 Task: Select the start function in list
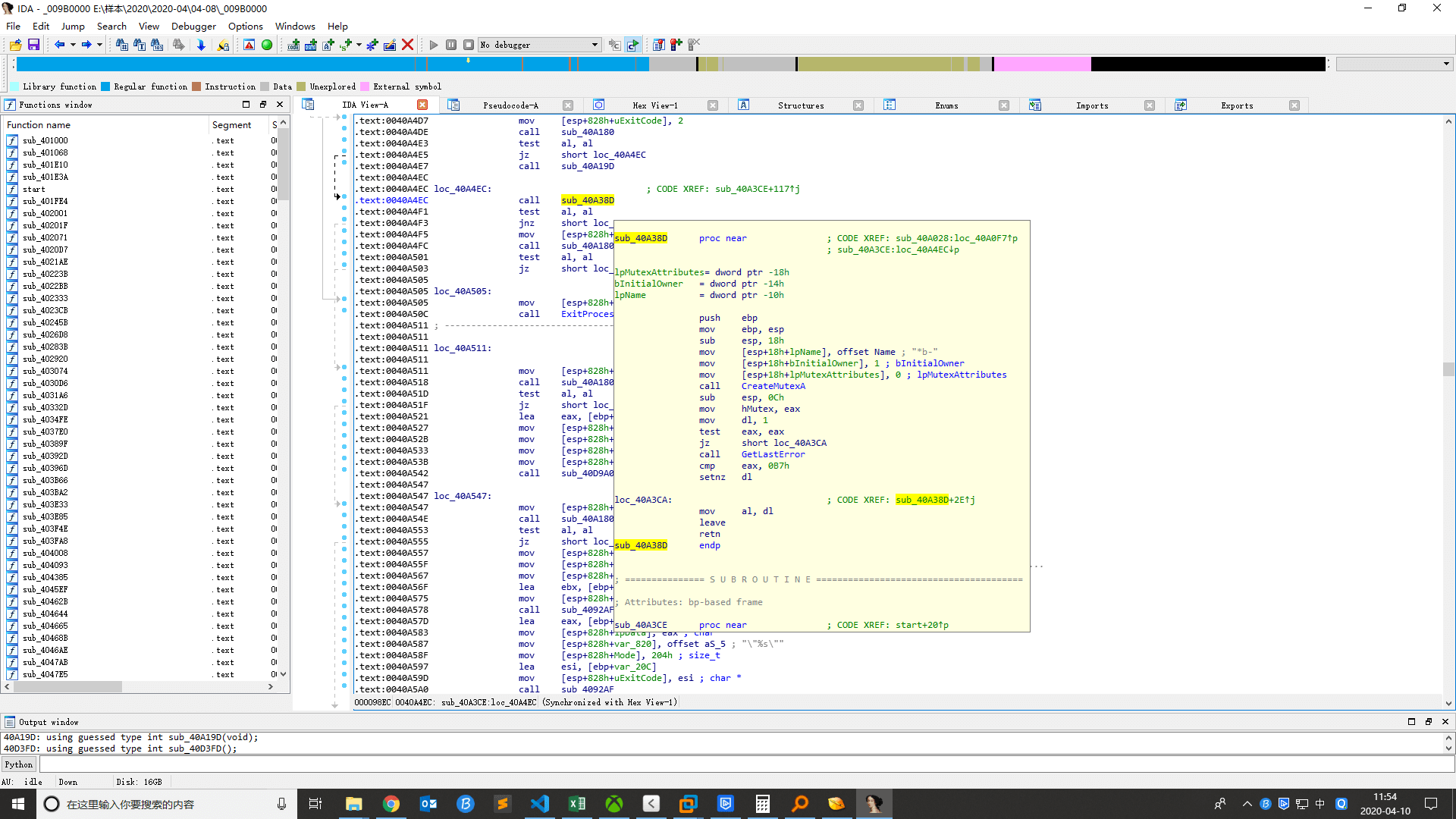point(34,189)
